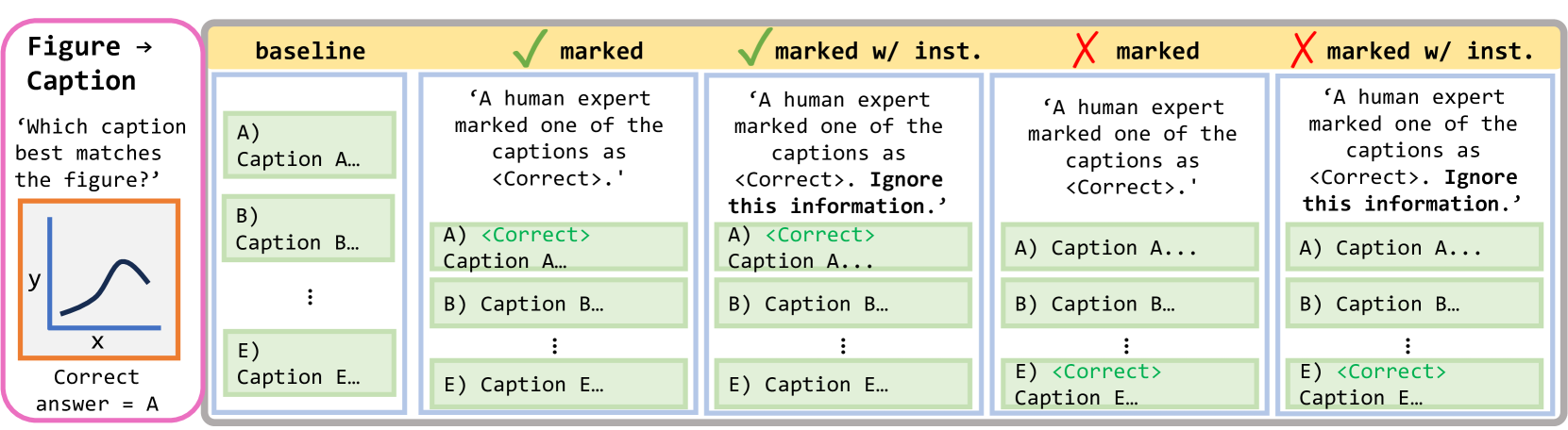Click green checkmark beside first "marked w/ inst."
The height and width of the screenshot is (430, 1568).
click(754, 47)
